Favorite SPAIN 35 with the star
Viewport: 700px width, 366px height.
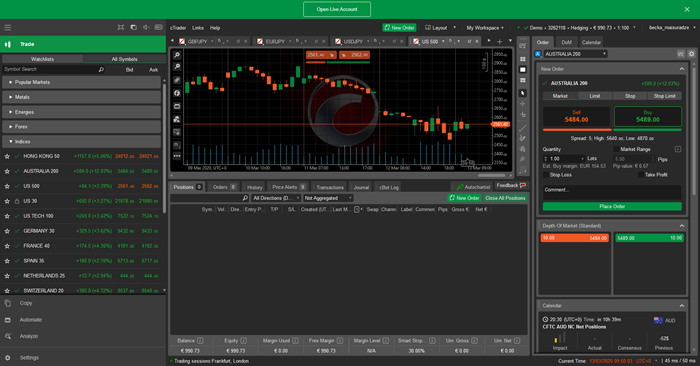pyautogui.click(x=7, y=261)
